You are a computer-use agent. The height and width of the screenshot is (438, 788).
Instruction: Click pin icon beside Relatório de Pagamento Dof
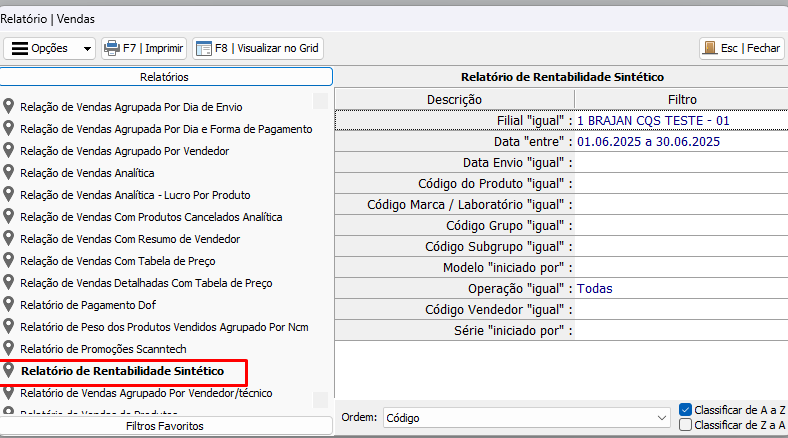9,305
